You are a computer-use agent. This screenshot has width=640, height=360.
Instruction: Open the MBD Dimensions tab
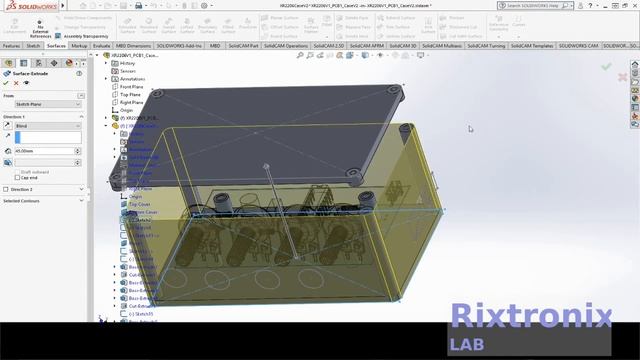click(x=133, y=46)
